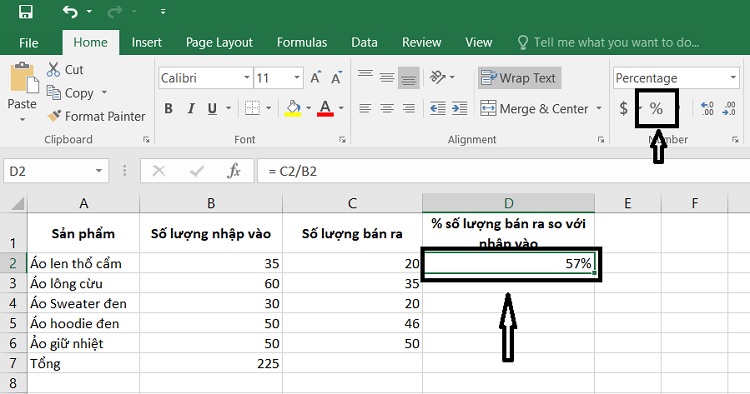This screenshot has height=394, width=750.
Task: Open the Data tab
Action: [364, 43]
